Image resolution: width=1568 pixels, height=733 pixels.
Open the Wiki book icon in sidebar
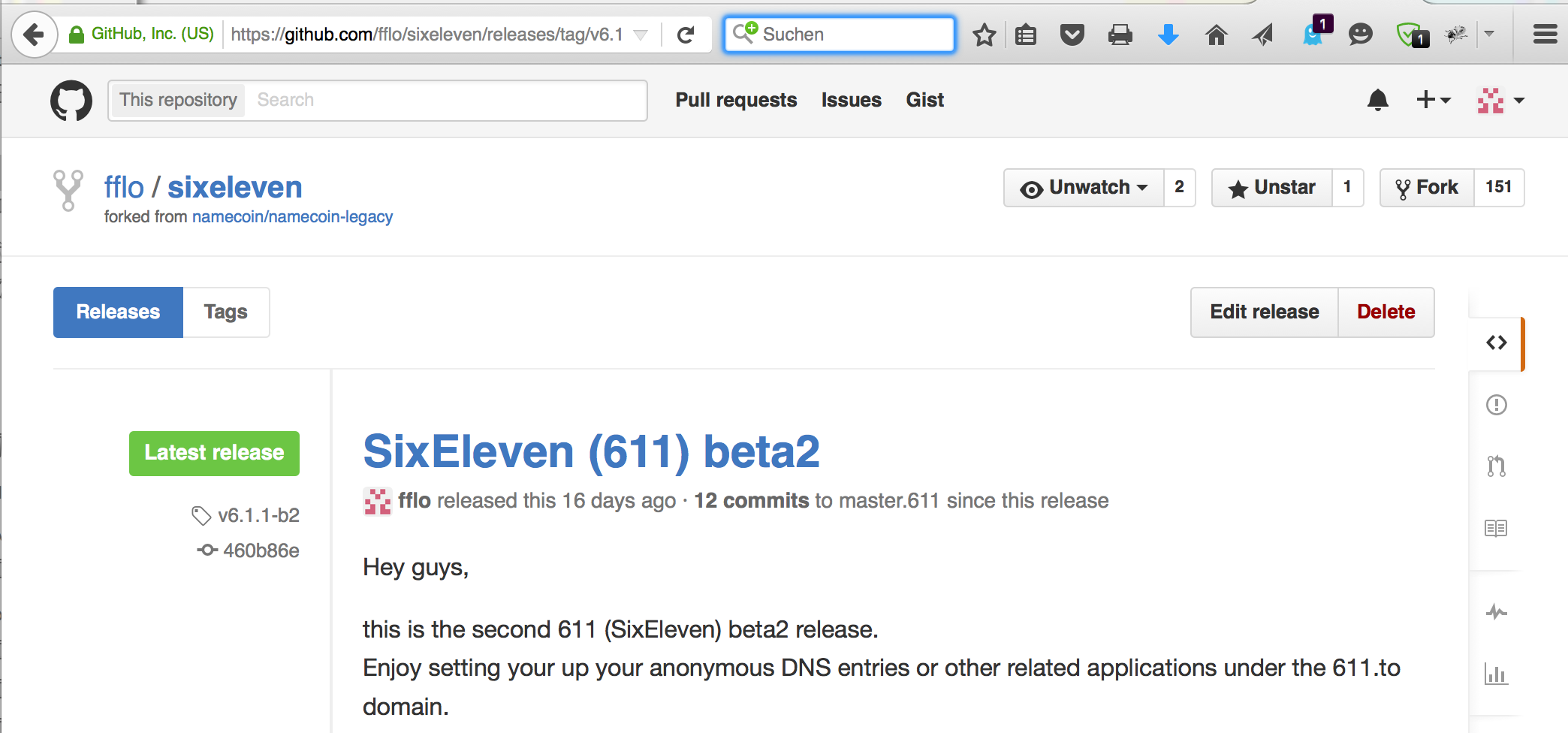(x=1496, y=528)
